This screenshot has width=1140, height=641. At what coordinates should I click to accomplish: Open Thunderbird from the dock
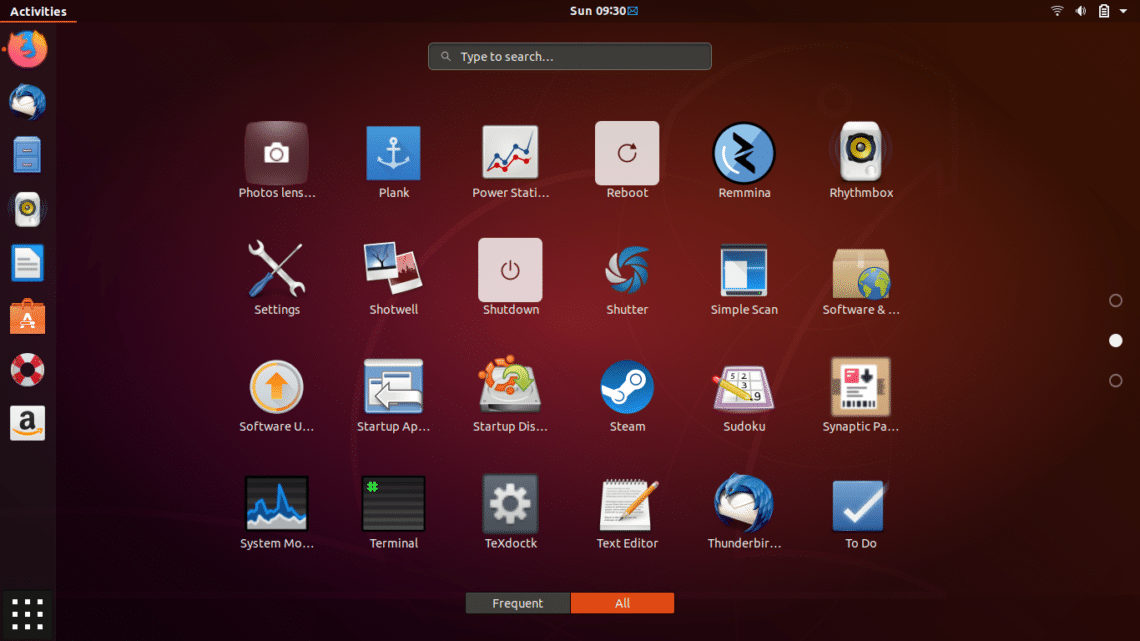tap(26, 101)
